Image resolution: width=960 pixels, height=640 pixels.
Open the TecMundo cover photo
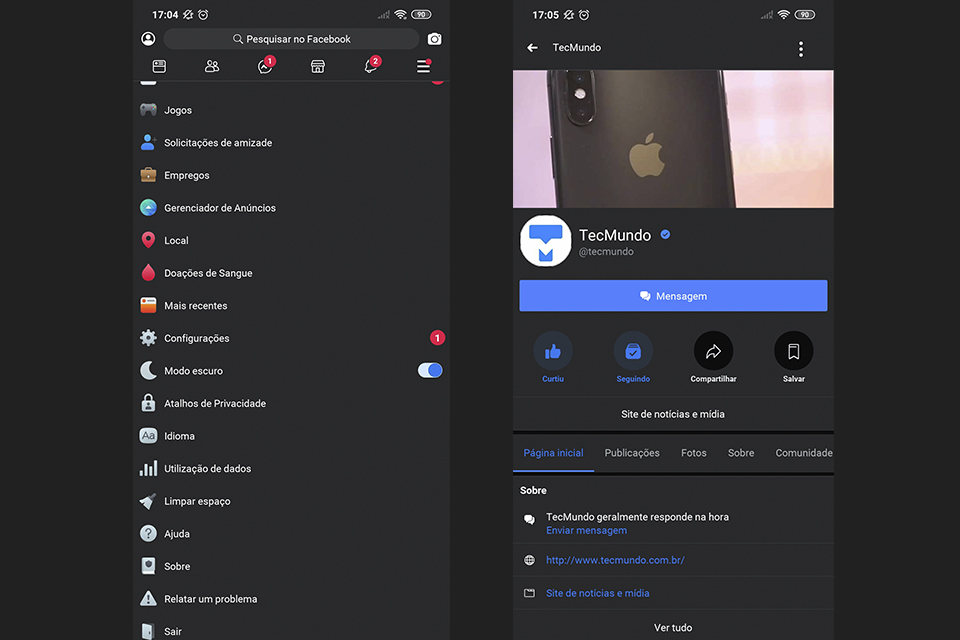click(x=673, y=139)
